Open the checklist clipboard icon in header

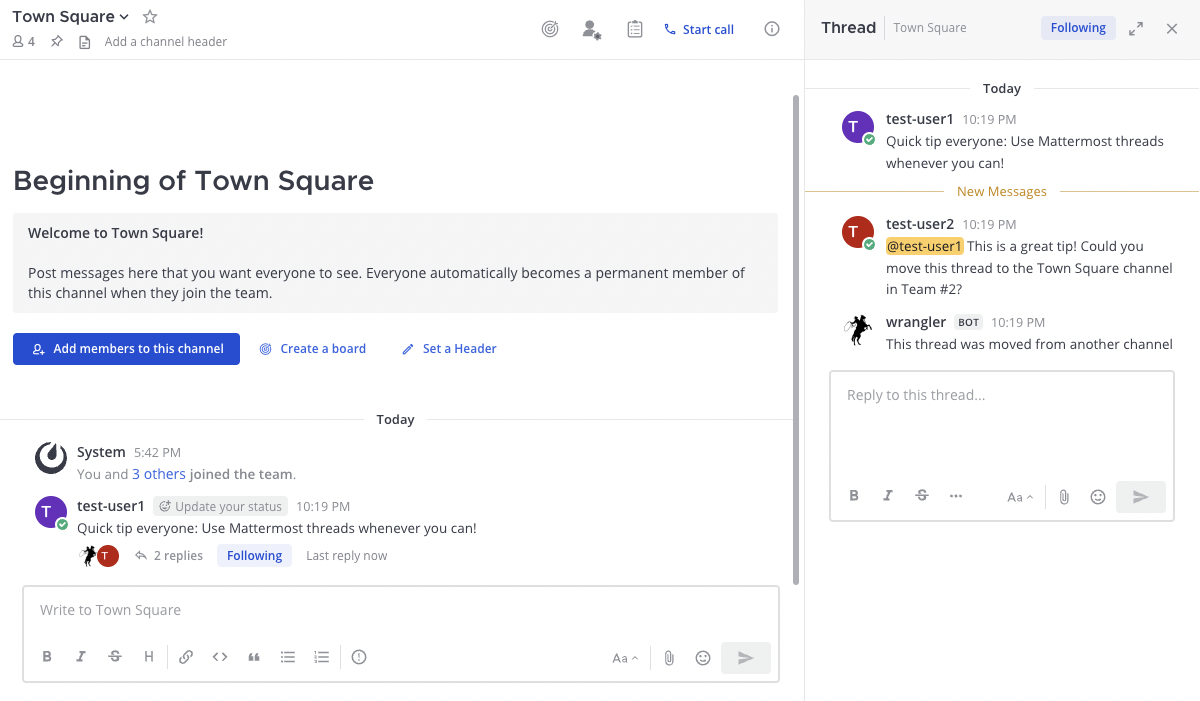(x=635, y=29)
